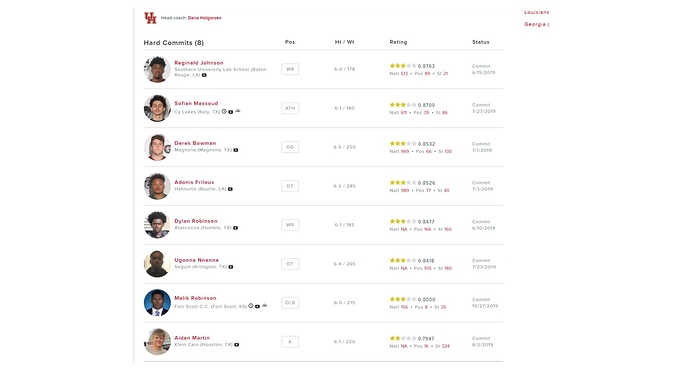Open the Louisiana link at top right
This screenshot has width=690, height=388.
[536, 12]
